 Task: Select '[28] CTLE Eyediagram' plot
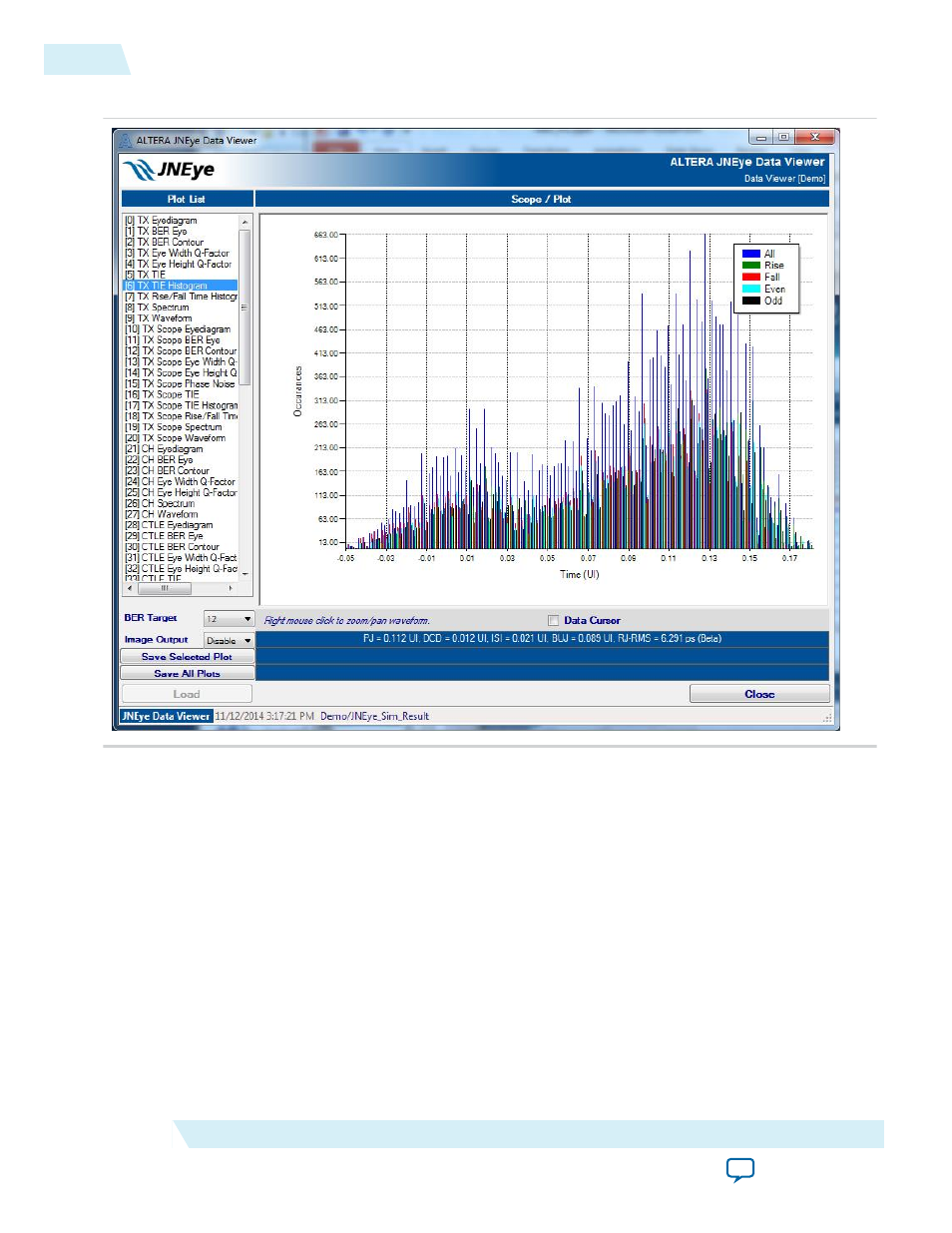click(x=169, y=525)
